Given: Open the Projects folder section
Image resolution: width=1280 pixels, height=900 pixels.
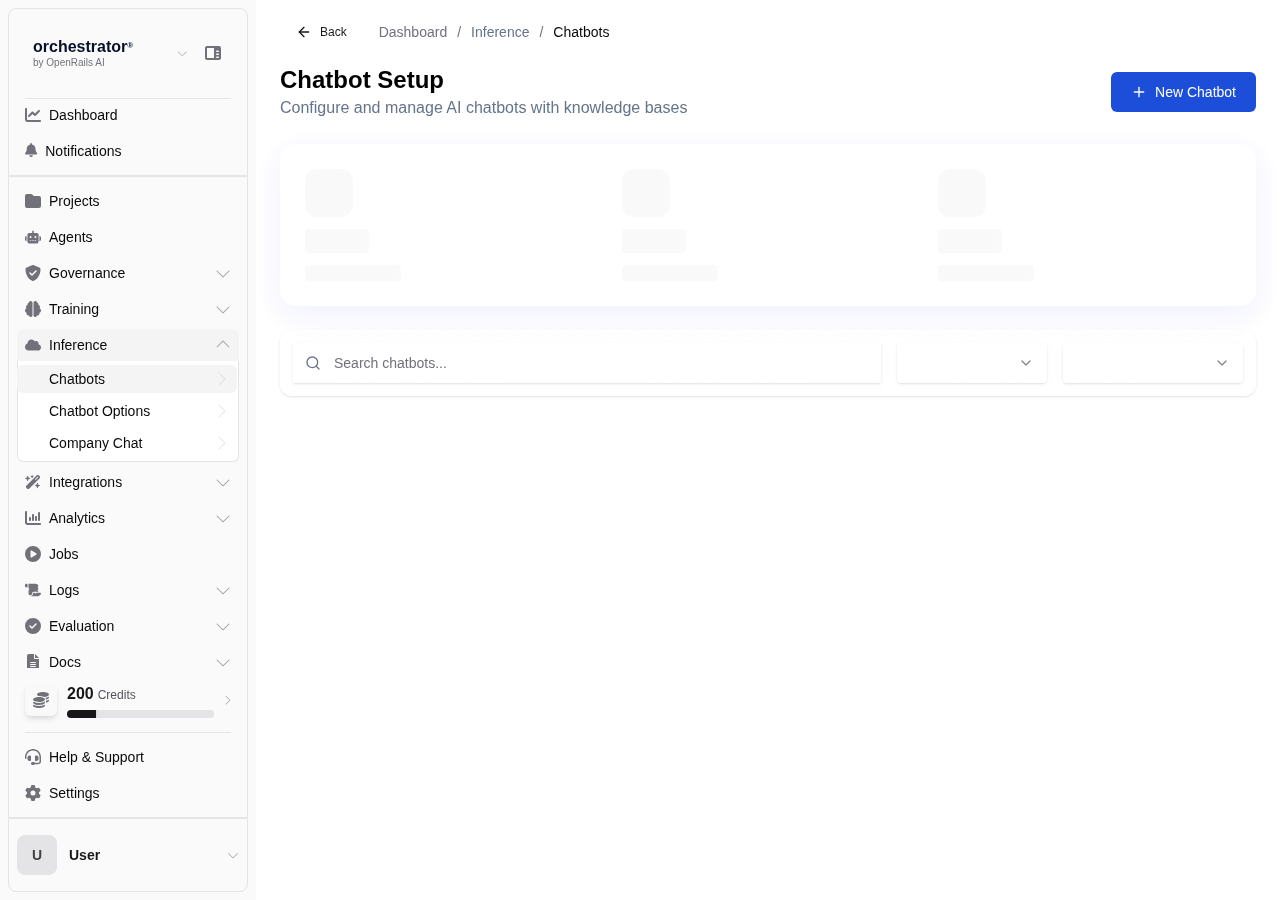Looking at the screenshot, I should click(x=33, y=201).
